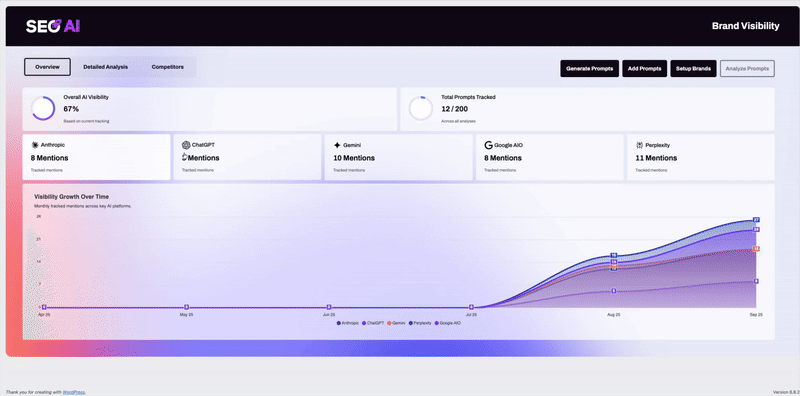The height and width of the screenshot is (396, 800).
Task: Select the Jun 25 data point marker
Action: (x=329, y=307)
